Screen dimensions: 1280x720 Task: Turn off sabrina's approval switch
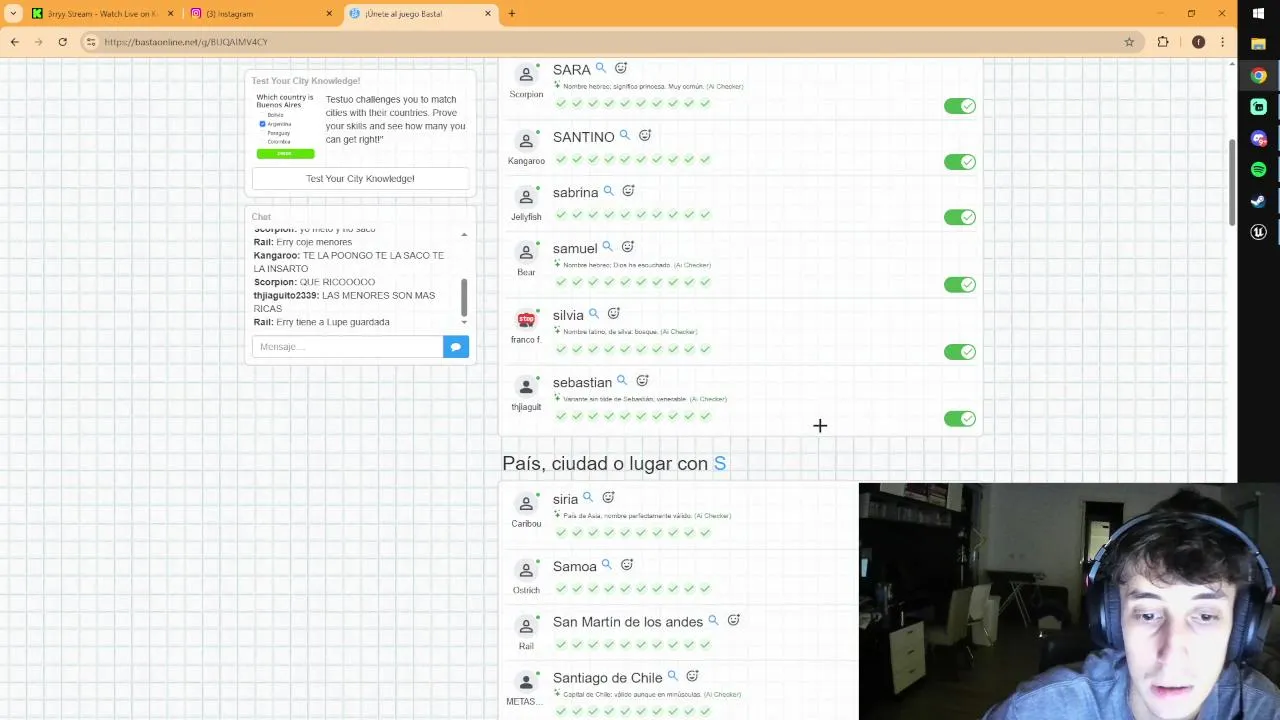coord(960,217)
